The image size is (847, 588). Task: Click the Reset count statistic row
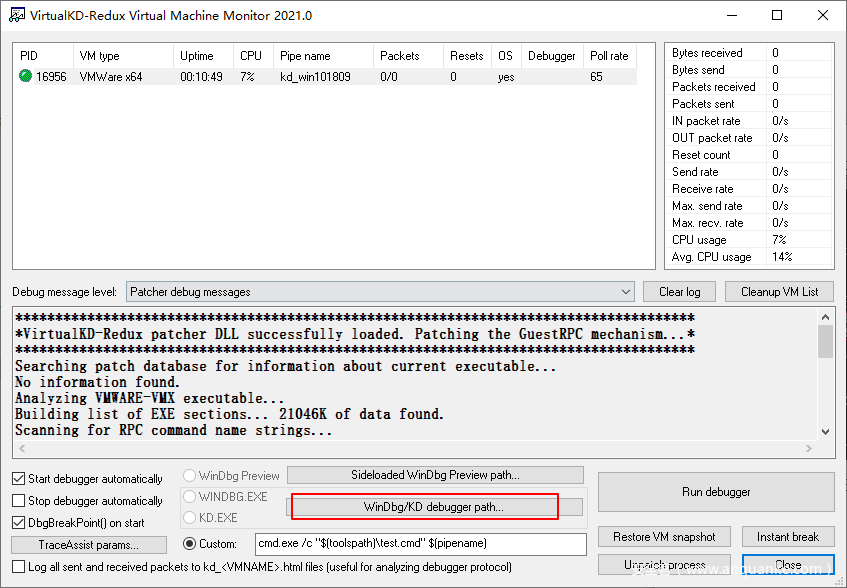[748, 155]
